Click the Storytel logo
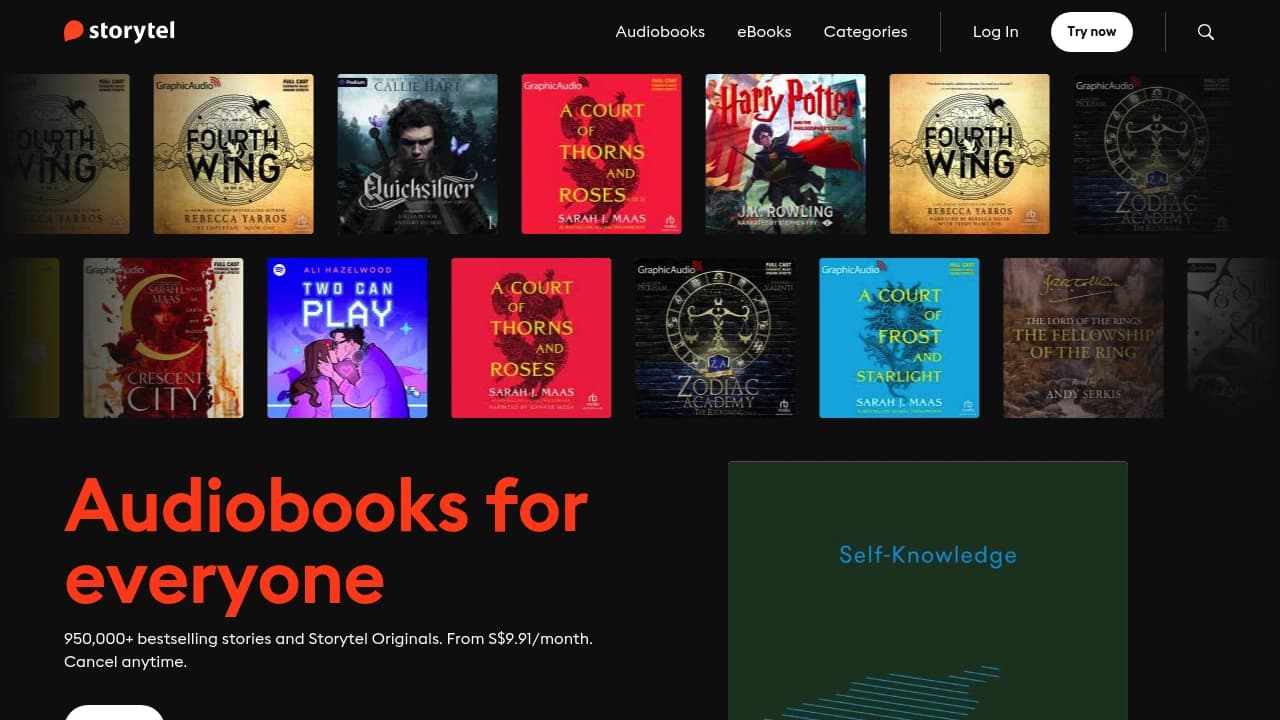The width and height of the screenshot is (1280, 720). [x=119, y=31]
